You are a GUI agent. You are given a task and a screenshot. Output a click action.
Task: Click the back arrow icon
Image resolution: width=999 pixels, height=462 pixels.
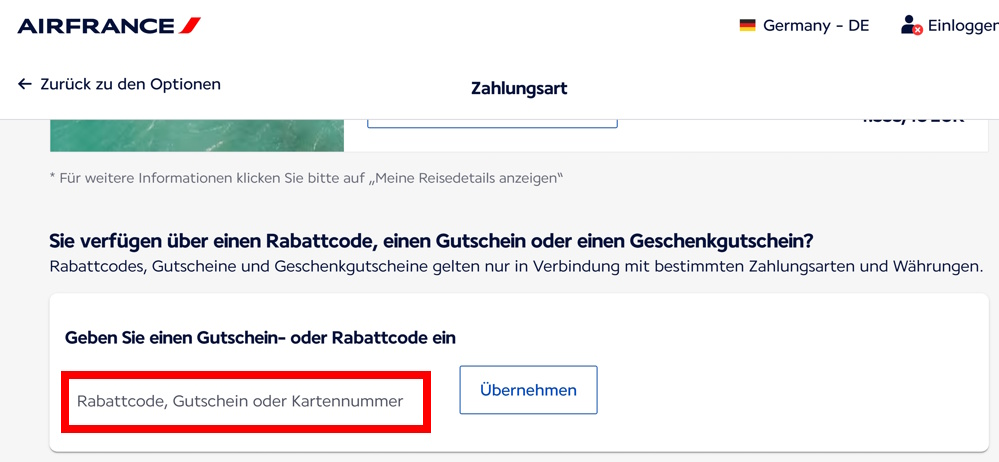25,84
